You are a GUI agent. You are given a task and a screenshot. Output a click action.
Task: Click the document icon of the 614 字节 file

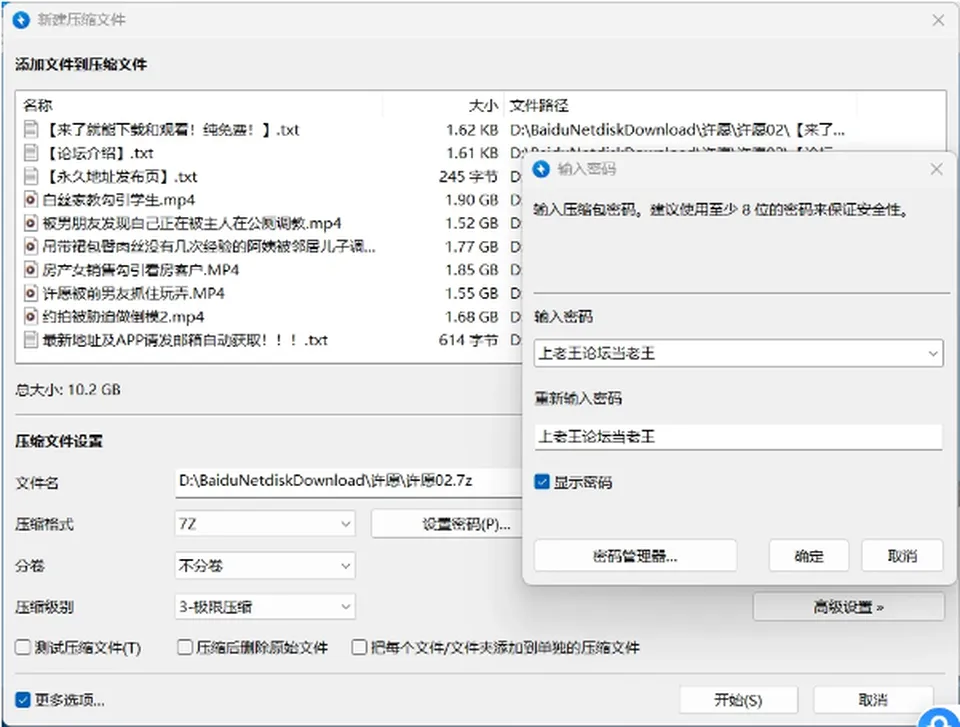[x=30, y=339]
